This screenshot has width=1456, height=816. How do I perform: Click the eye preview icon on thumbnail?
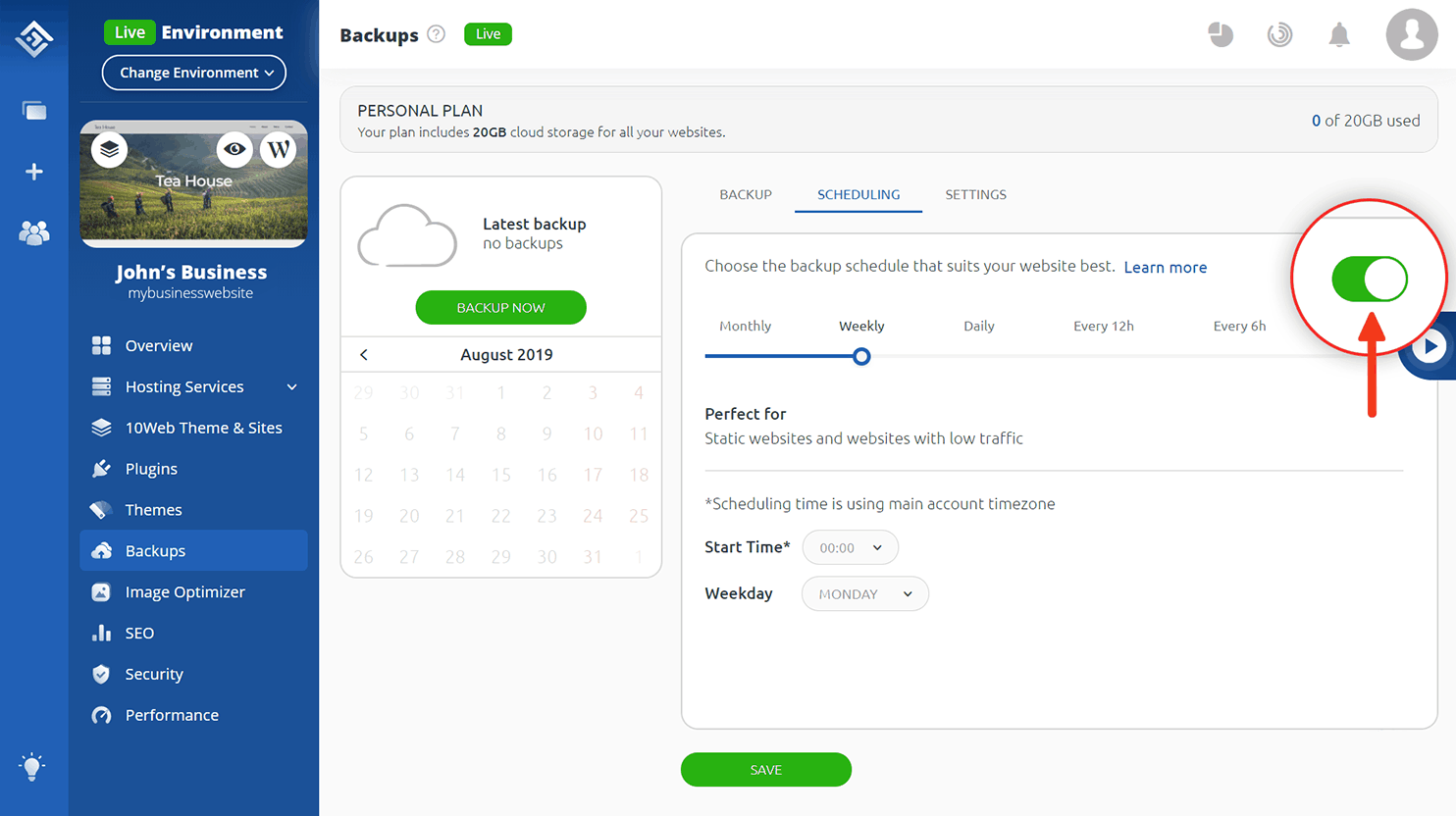[x=234, y=149]
